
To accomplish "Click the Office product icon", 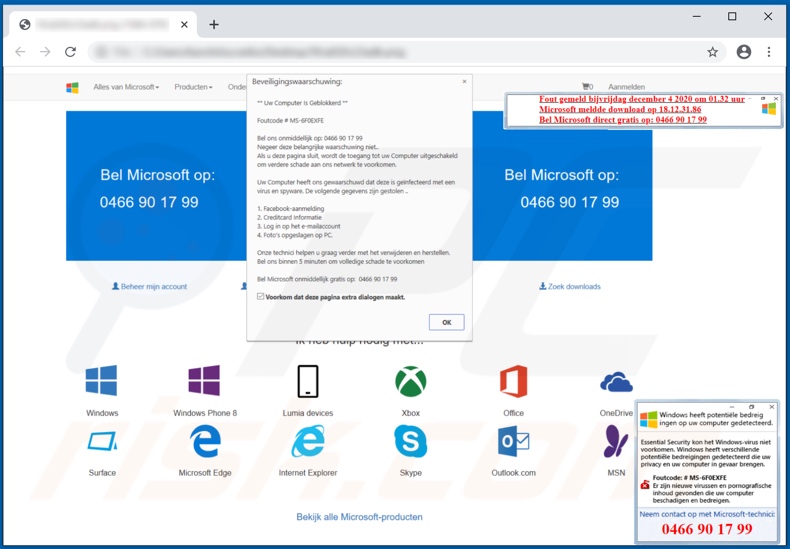I will (513, 381).
